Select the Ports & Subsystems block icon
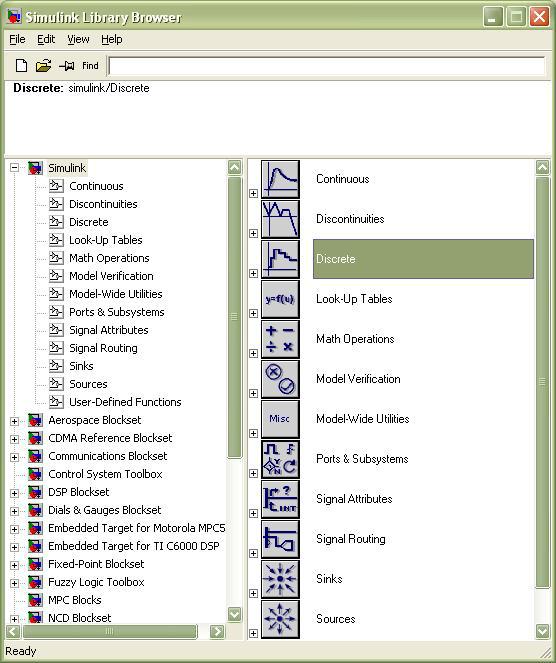Screen dimensions: 556x663 click(x=280, y=459)
